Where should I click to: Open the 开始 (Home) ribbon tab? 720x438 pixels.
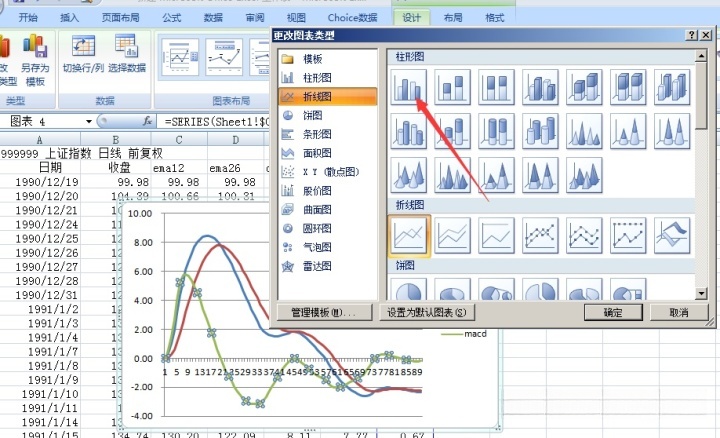point(28,17)
